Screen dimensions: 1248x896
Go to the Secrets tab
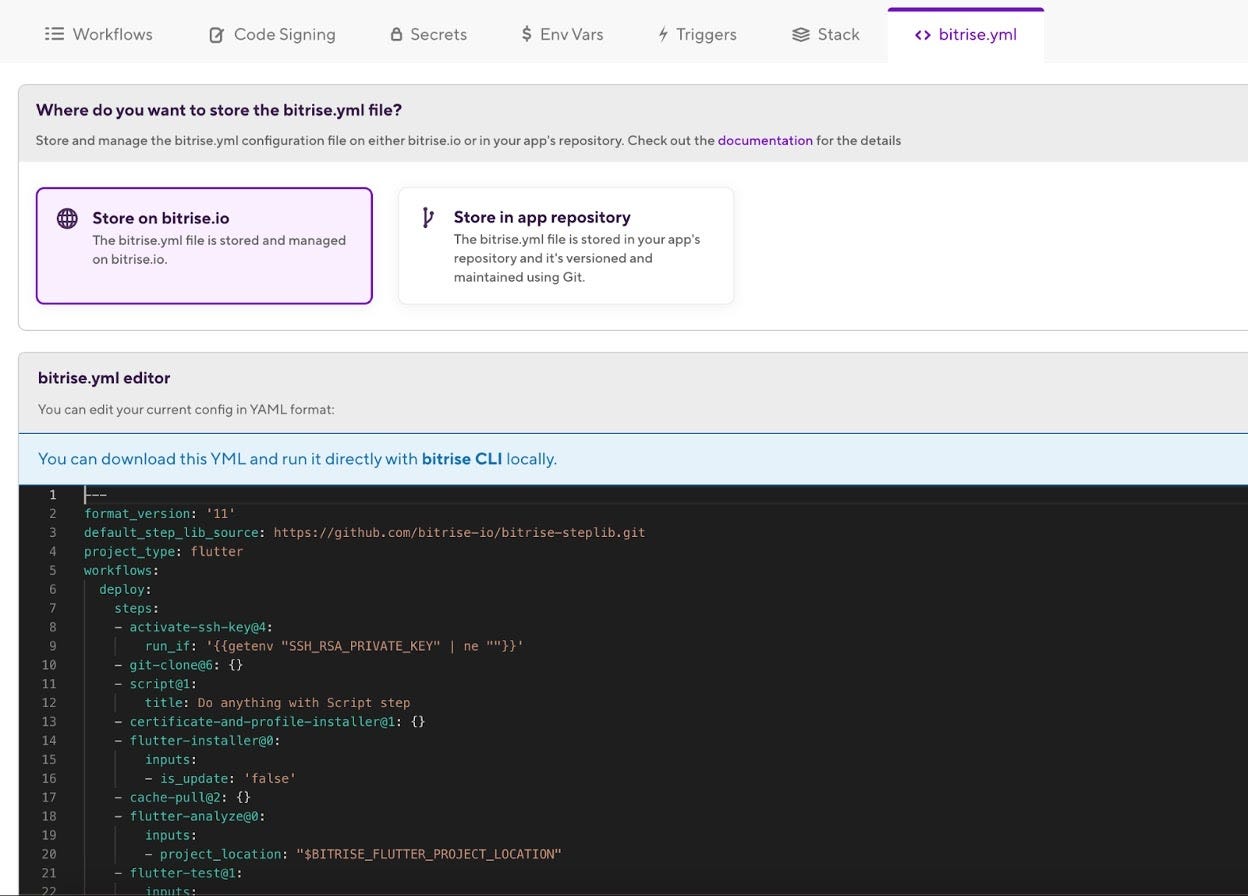(x=428, y=34)
